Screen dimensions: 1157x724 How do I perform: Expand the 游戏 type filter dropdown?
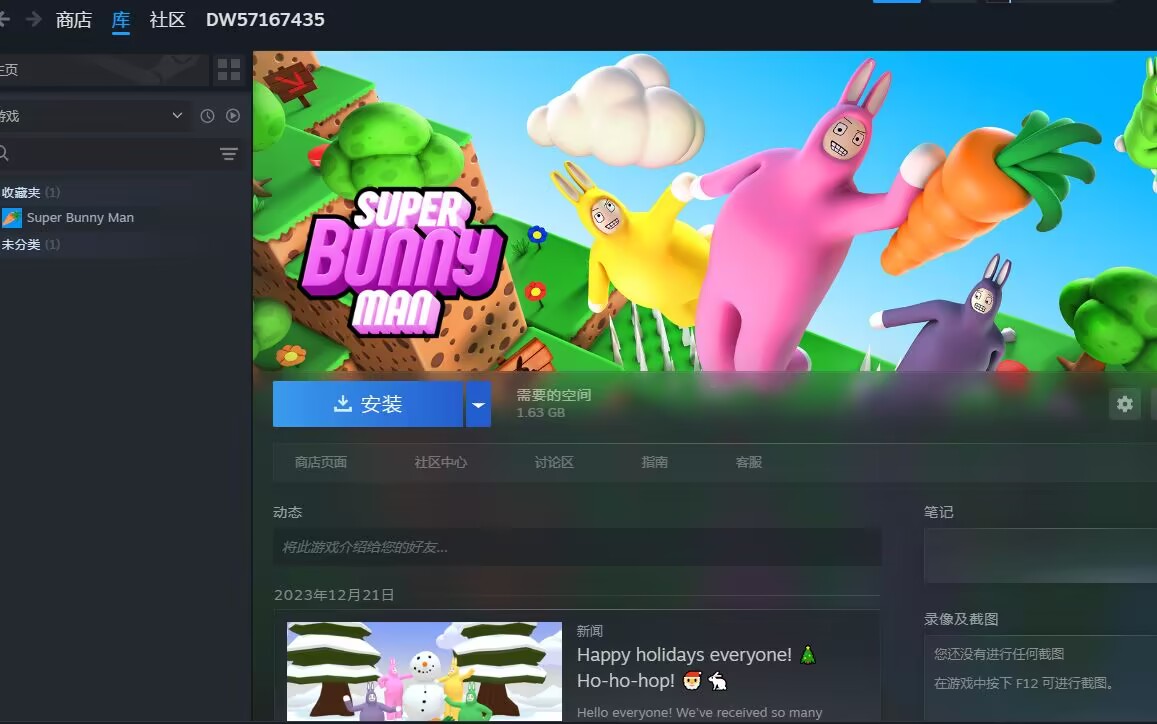click(x=177, y=116)
